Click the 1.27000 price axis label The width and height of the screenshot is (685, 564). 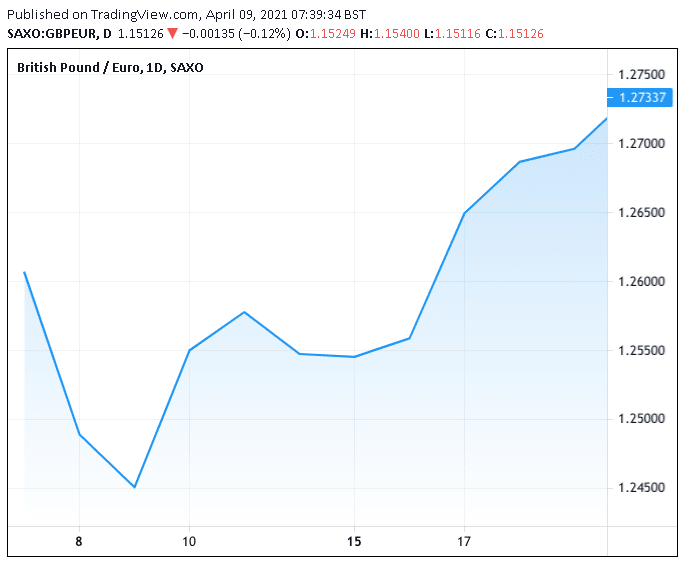[642, 144]
